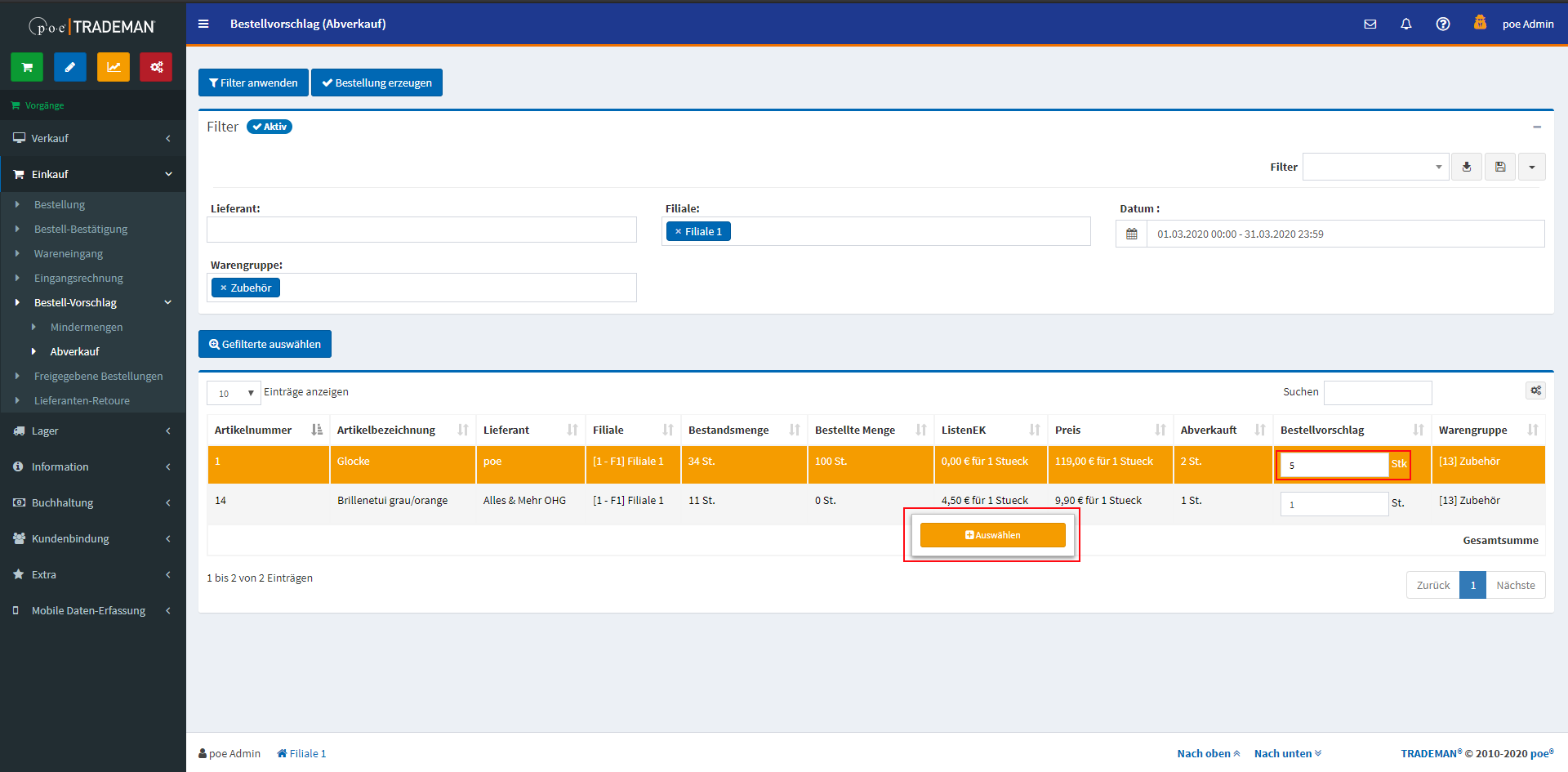Click the Bestellung erzeugen button

pyautogui.click(x=376, y=83)
